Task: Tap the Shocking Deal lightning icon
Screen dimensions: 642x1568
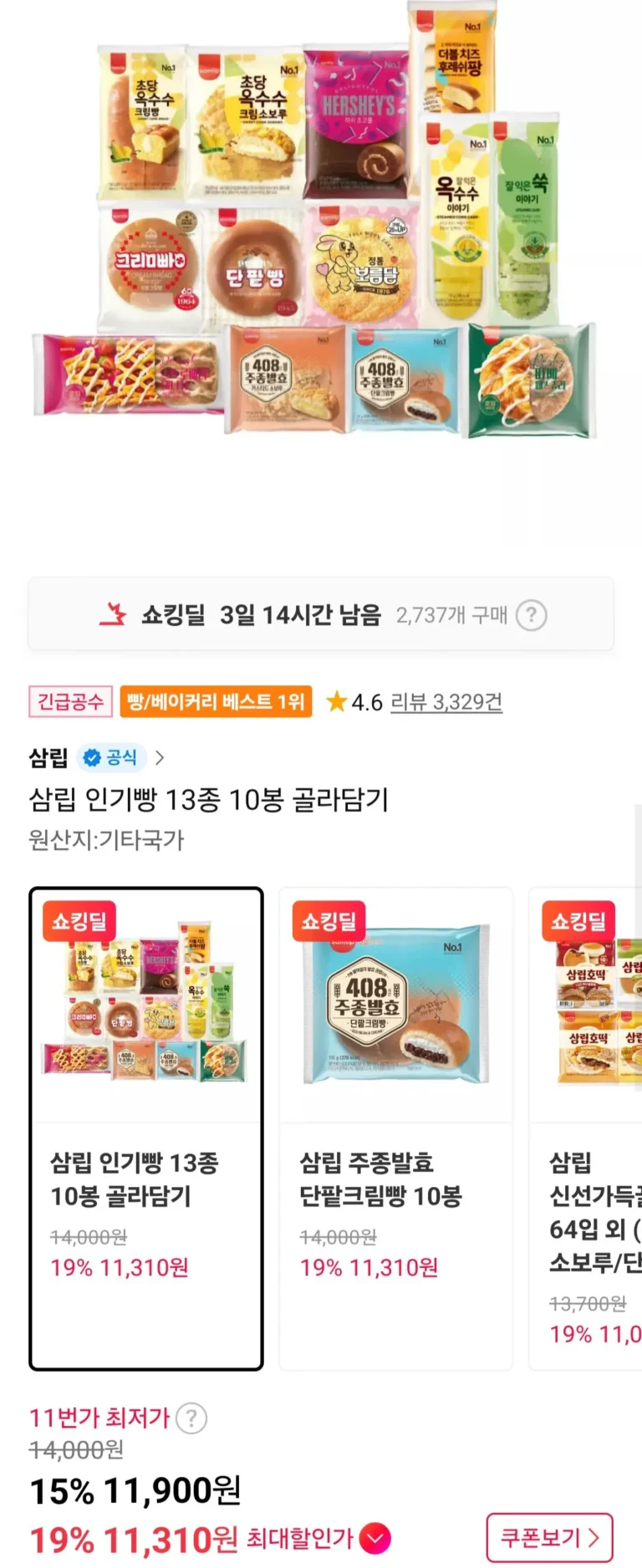Action: pyautogui.click(x=113, y=614)
